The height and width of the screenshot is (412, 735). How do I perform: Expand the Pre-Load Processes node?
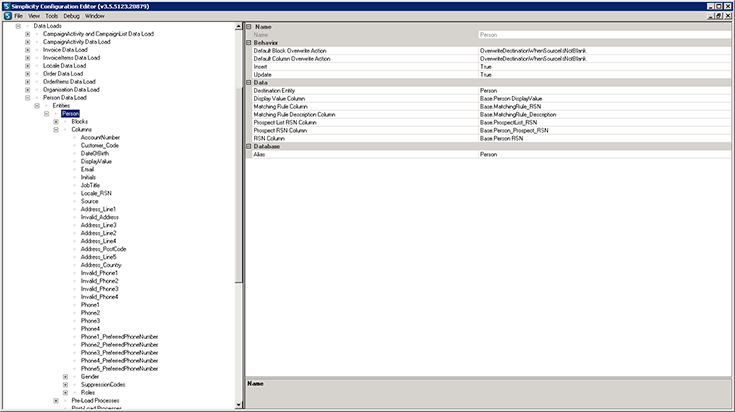pyautogui.click(x=56, y=401)
